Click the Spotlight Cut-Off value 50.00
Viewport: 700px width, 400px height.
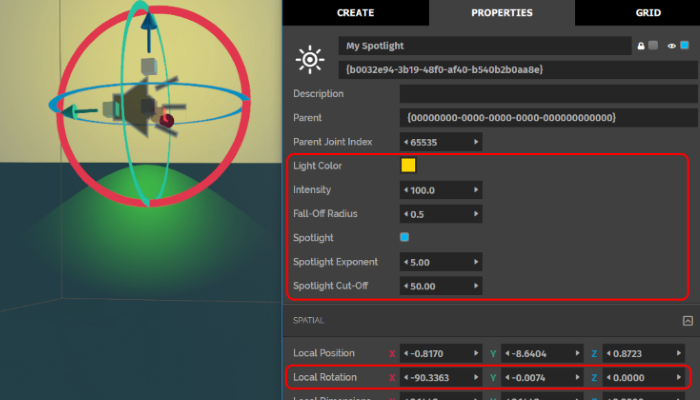pos(422,286)
